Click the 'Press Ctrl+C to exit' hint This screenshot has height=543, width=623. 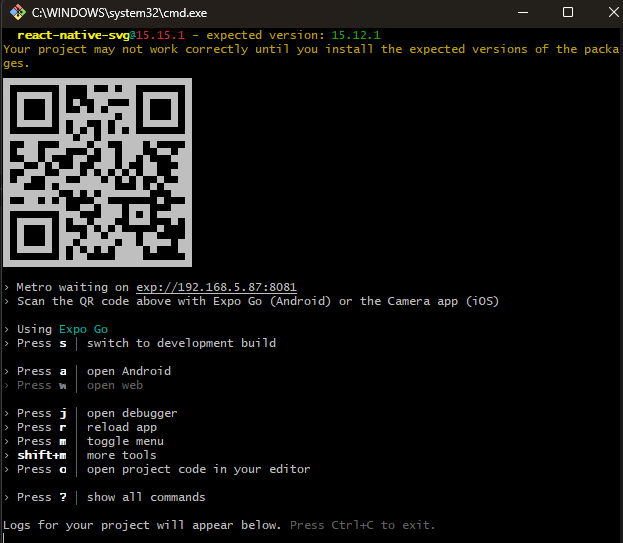pyautogui.click(x=362, y=525)
